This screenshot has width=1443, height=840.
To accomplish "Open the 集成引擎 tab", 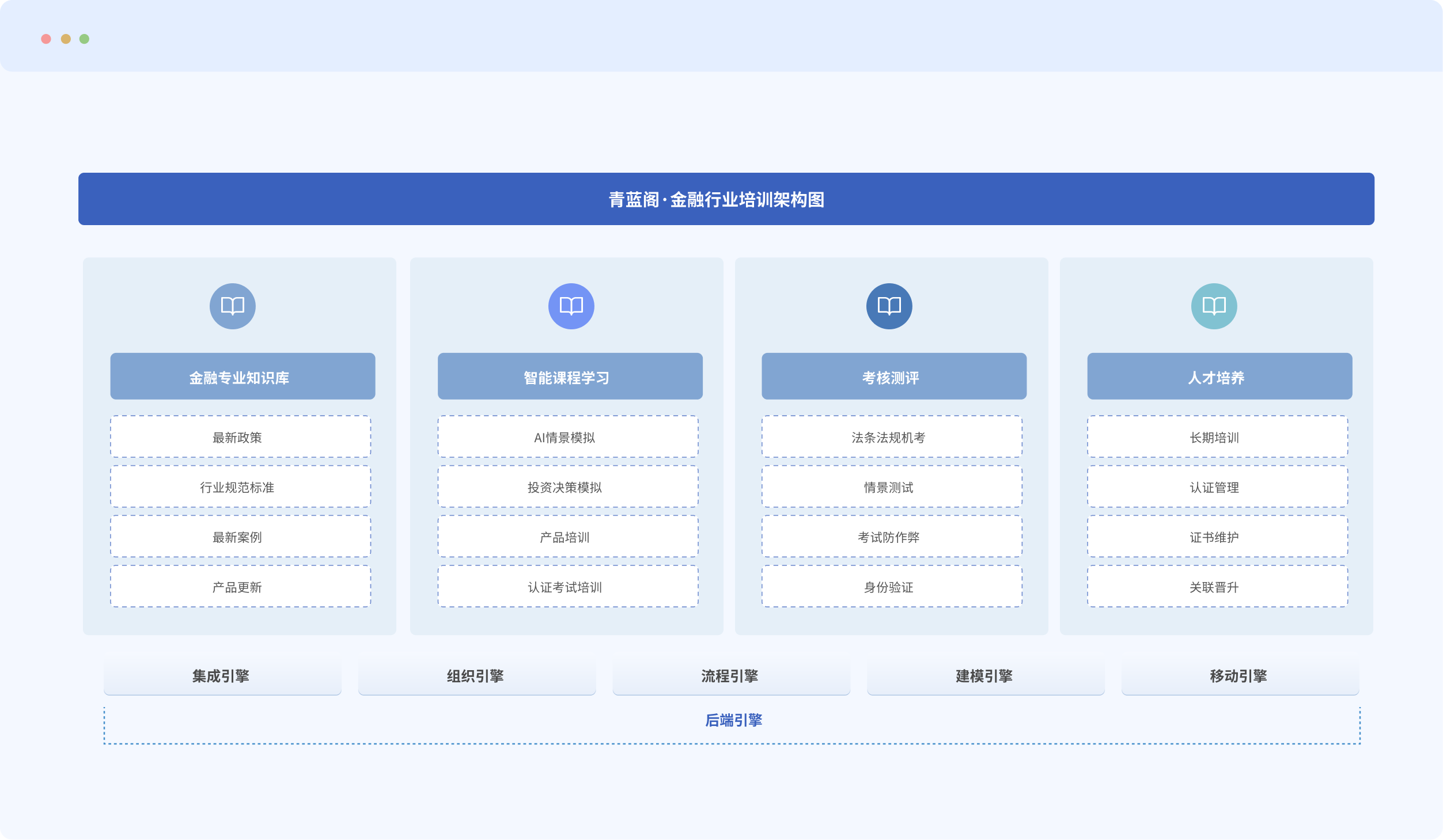I will 222,676.
